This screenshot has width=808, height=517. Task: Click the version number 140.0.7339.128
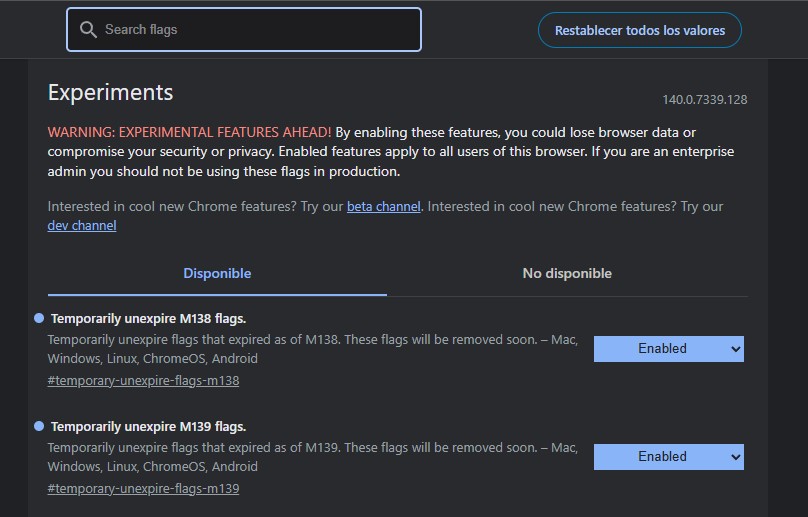[704, 100]
